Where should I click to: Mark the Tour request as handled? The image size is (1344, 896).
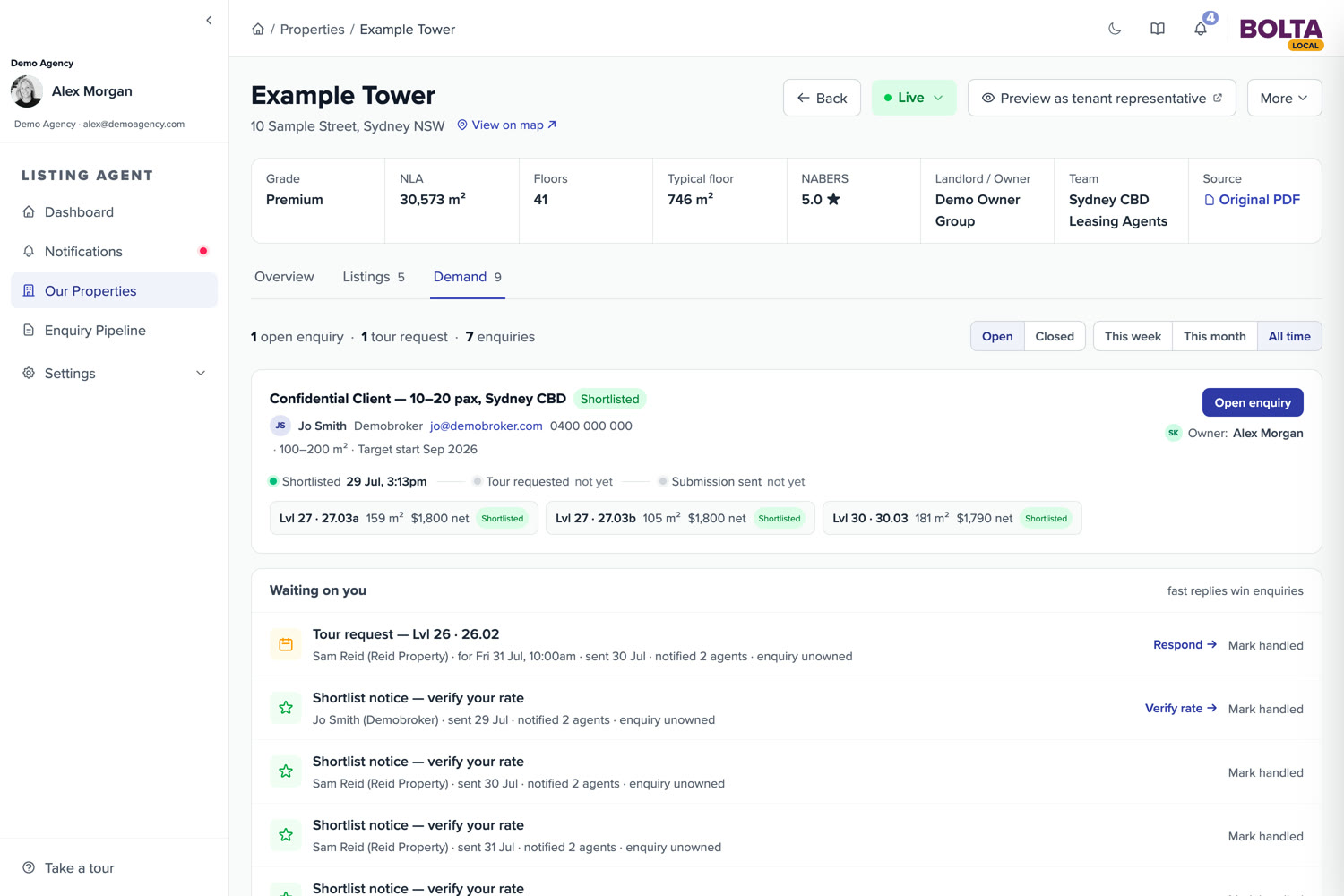click(x=1265, y=645)
